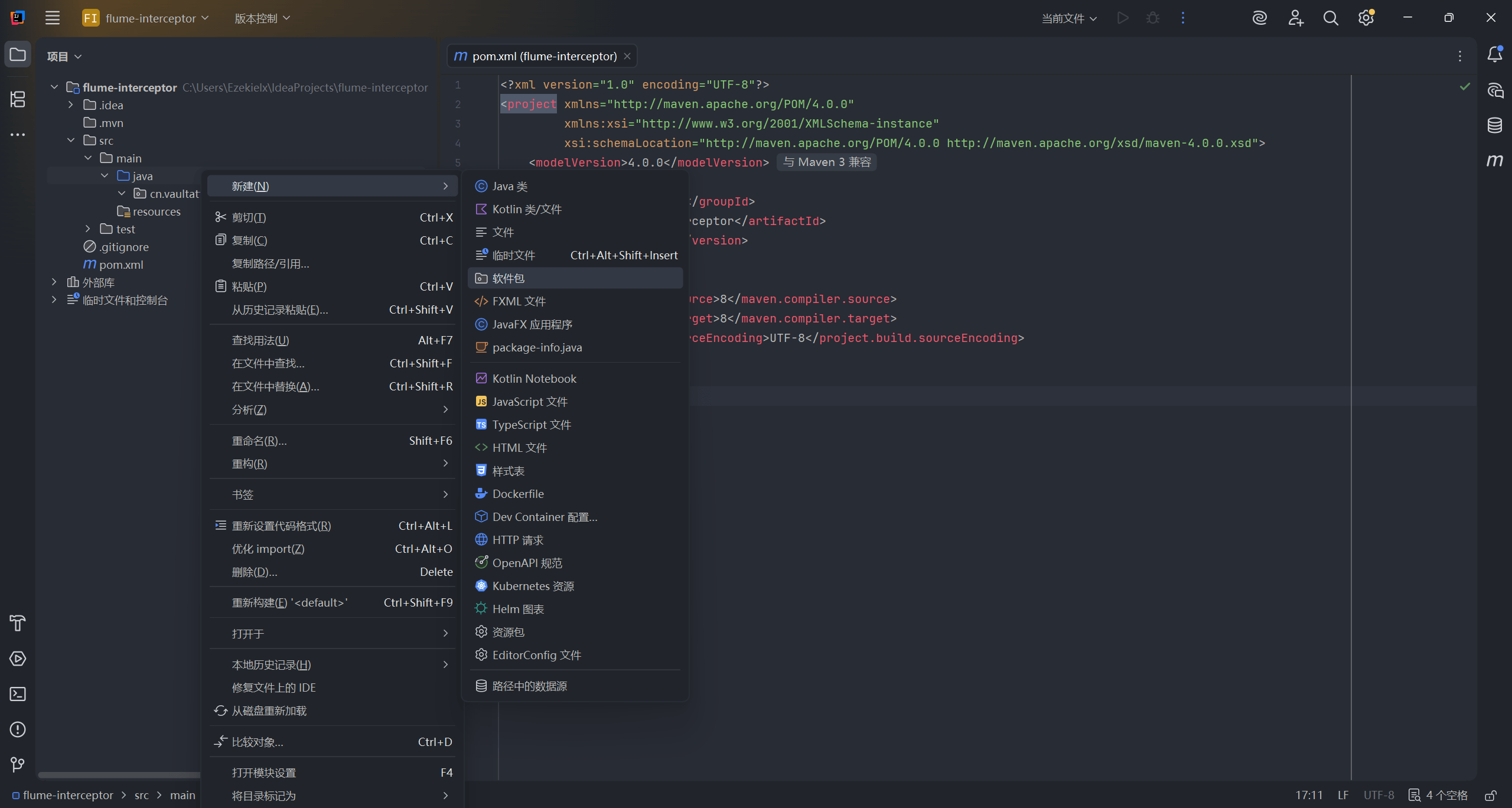
Task: Show more tool windows ellipsis icon
Action: 18,135
